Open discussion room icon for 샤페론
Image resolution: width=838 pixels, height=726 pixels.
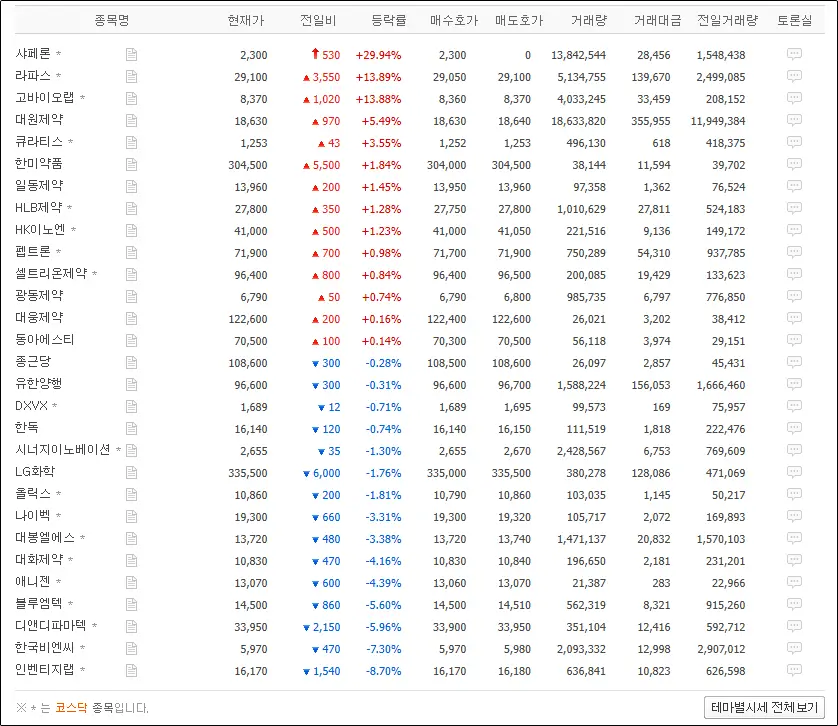(x=794, y=54)
